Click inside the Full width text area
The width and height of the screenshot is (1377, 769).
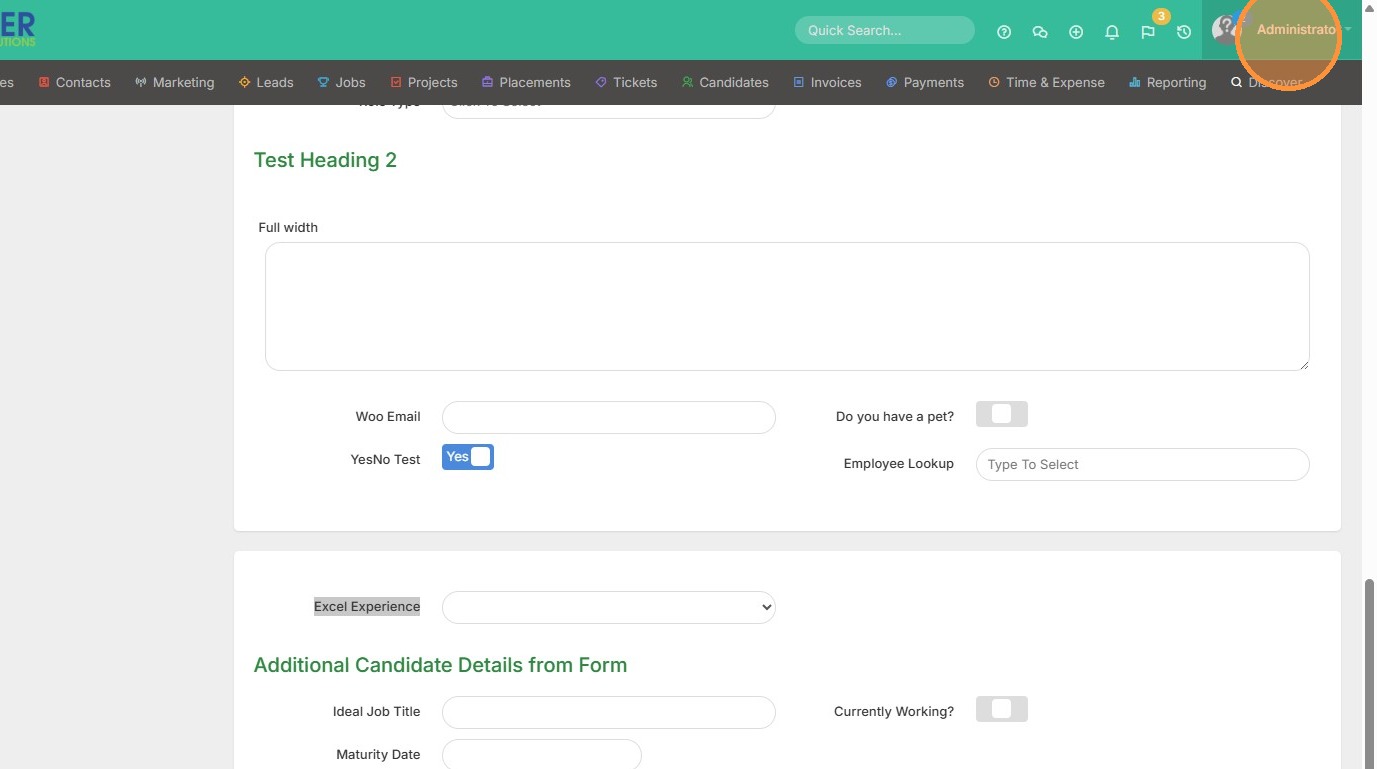pyautogui.click(x=787, y=306)
